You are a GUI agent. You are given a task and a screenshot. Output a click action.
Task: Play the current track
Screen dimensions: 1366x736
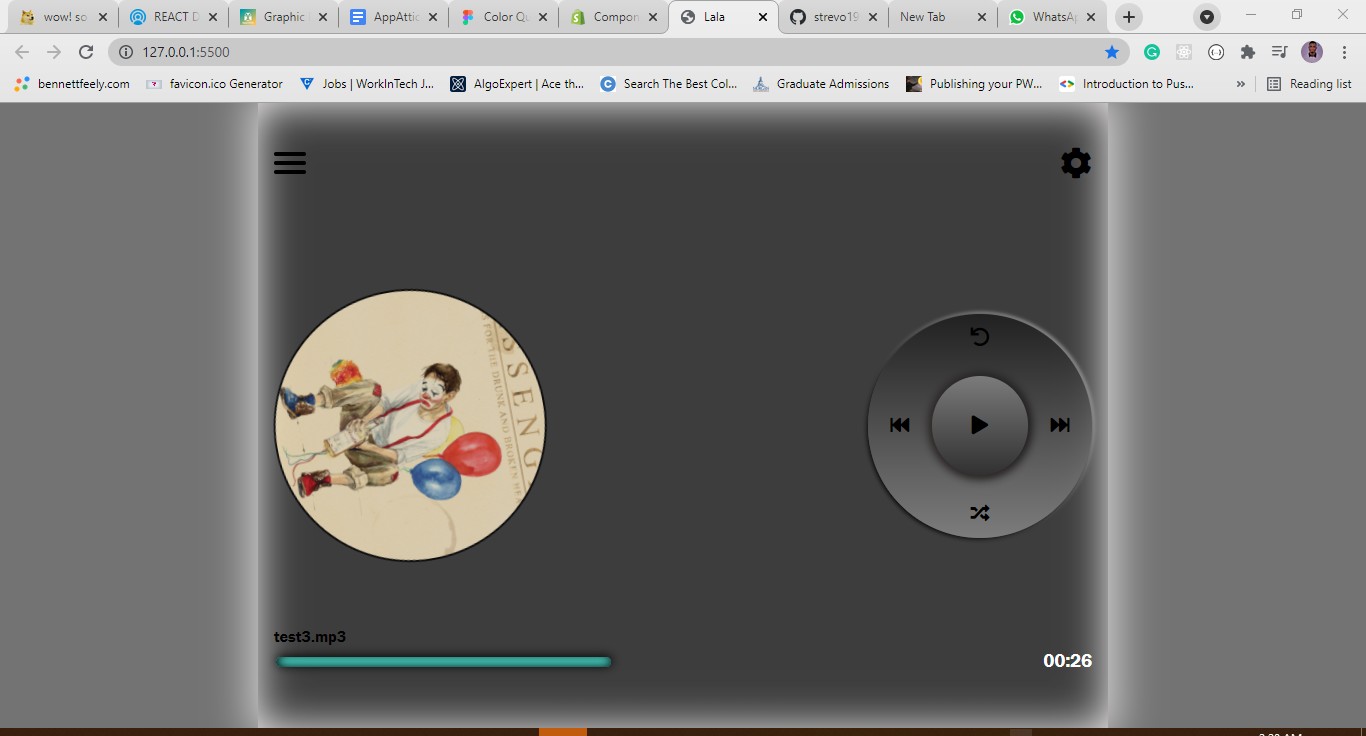click(x=980, y=425)
